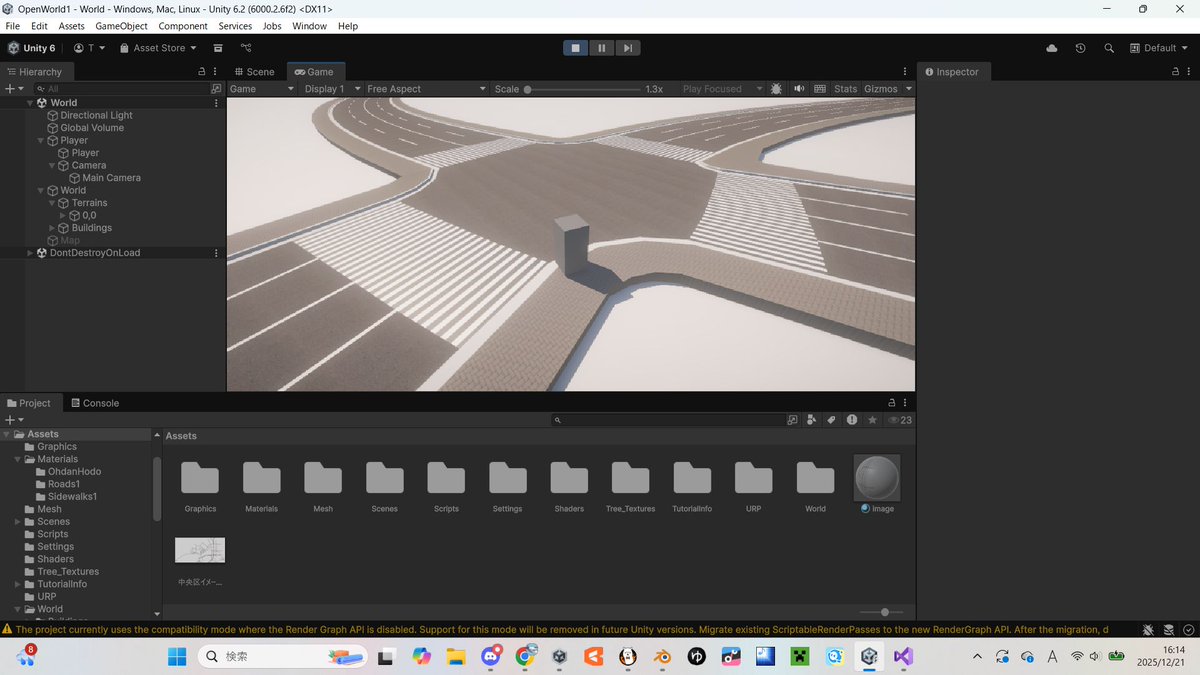Toggle hidden packages visibility eye (23)
Image resolution: width=1200 pixels, height=675 pixels.
tap(899, 420)
